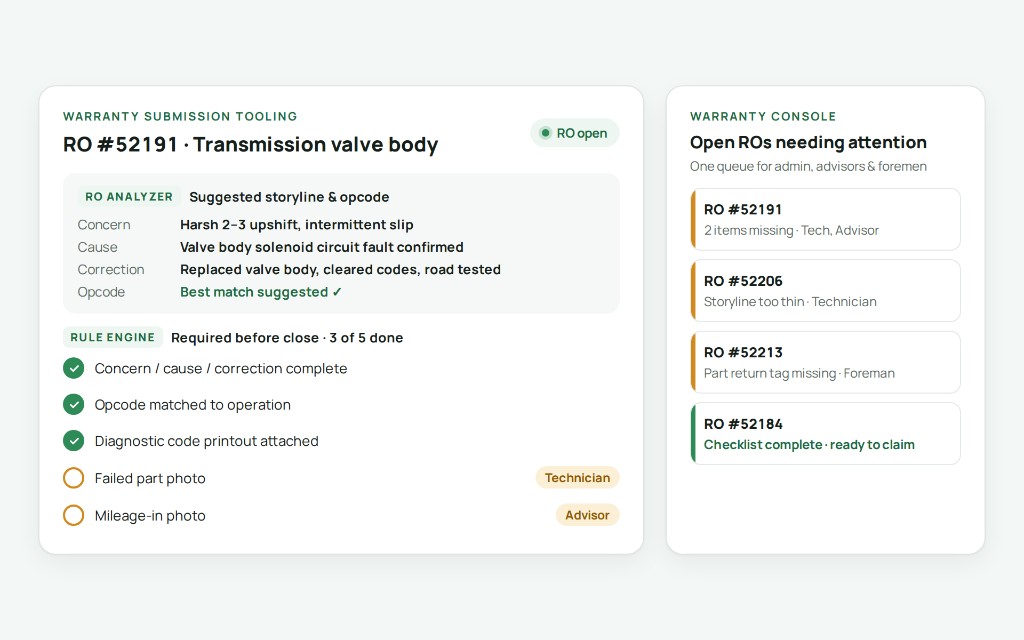Click 'Checklist complete · ready to claim' text
Screen dimensions: 1024x640
coord(808,445)
